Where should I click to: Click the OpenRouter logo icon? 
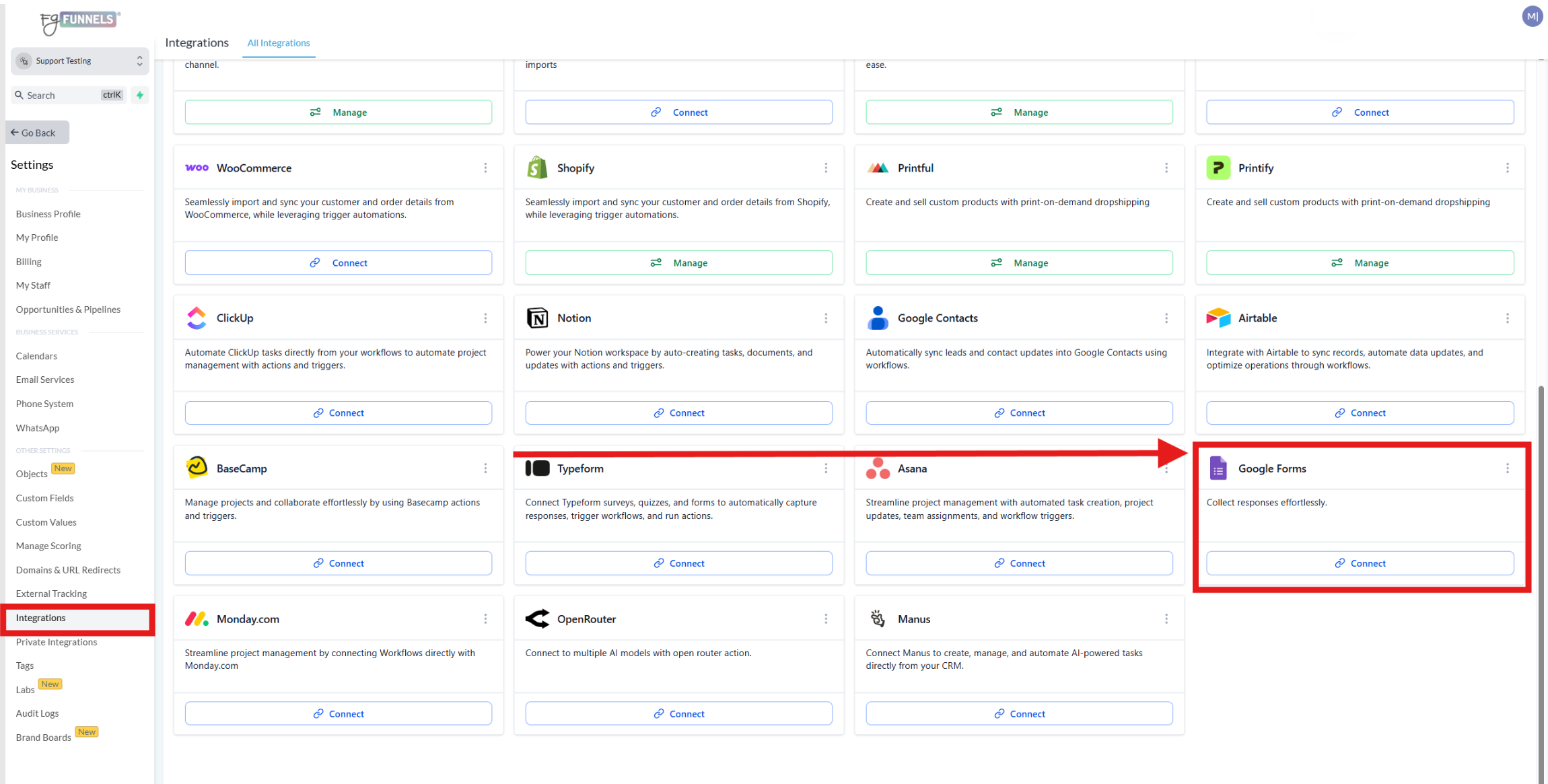point(536,618)
